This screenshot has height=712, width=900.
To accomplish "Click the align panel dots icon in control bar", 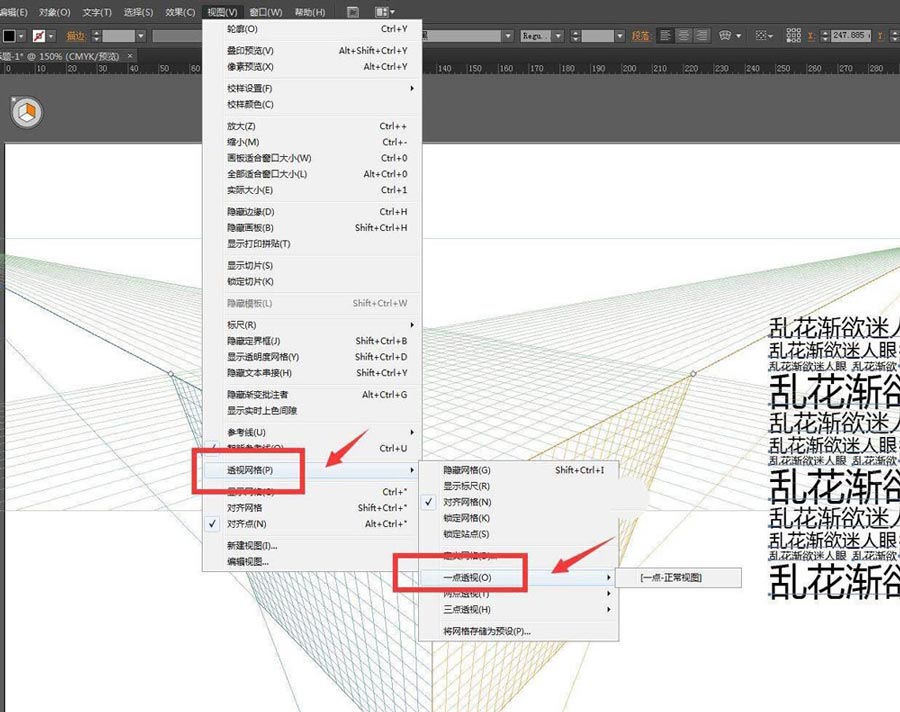I will click(793, 35).
